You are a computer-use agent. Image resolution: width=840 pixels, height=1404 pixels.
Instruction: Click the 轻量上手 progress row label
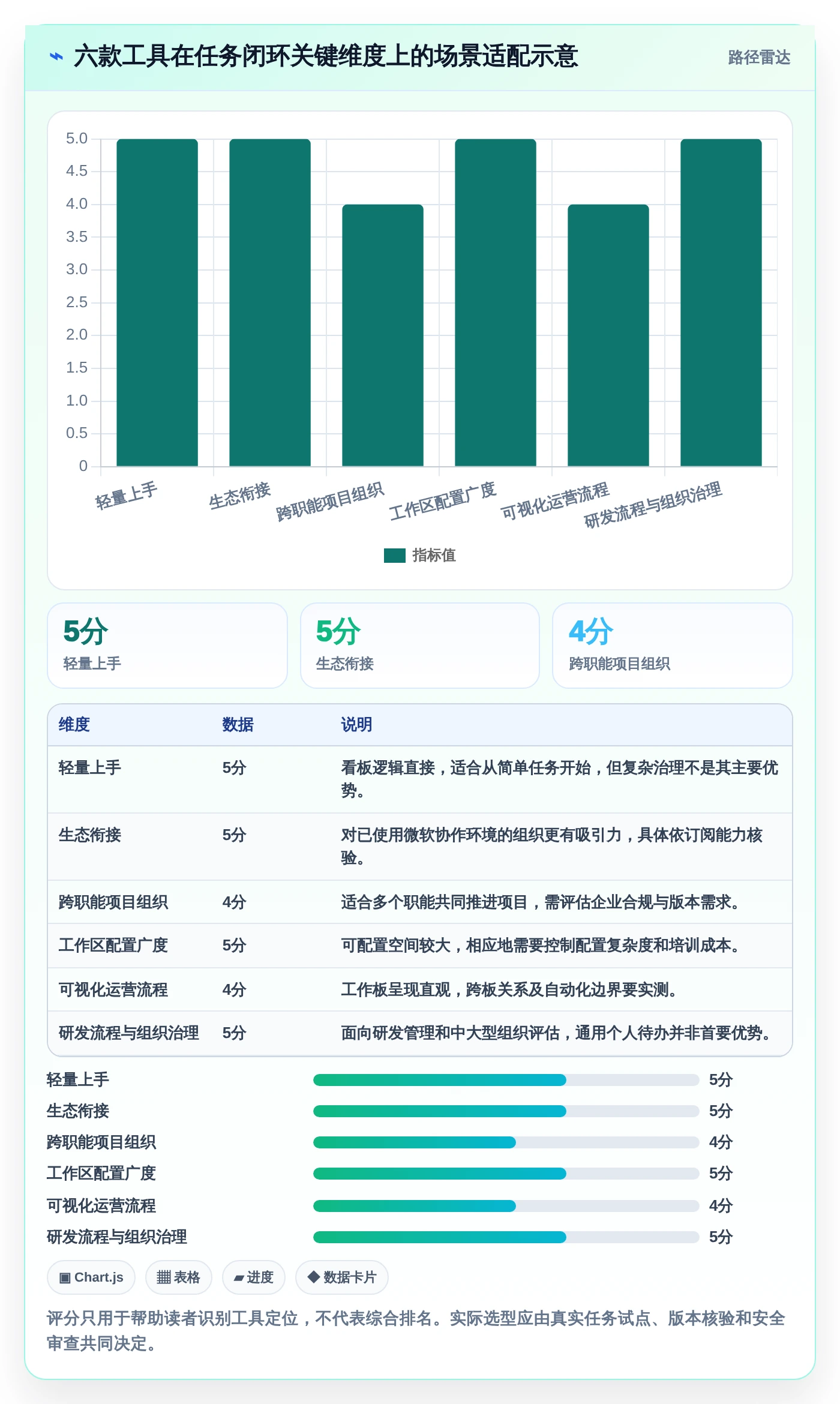coord(78,1080)
